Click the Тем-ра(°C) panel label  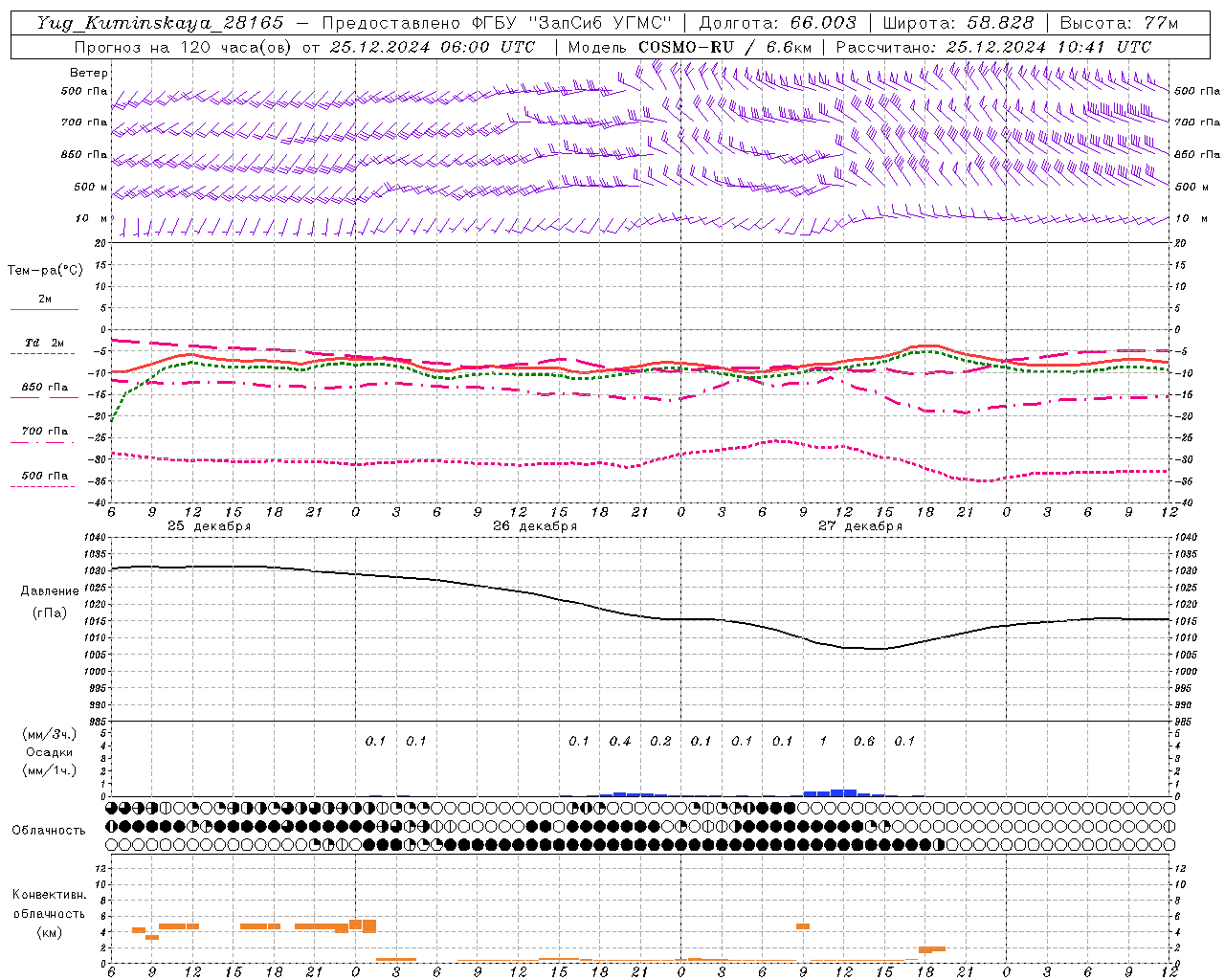(x=45, y=271)
